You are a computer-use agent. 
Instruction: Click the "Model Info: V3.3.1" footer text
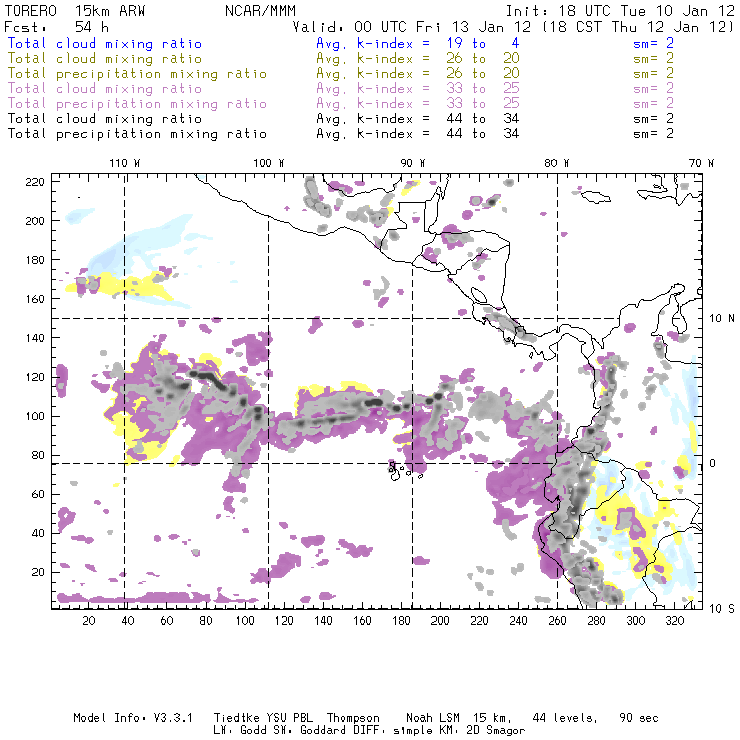(133, 718)
